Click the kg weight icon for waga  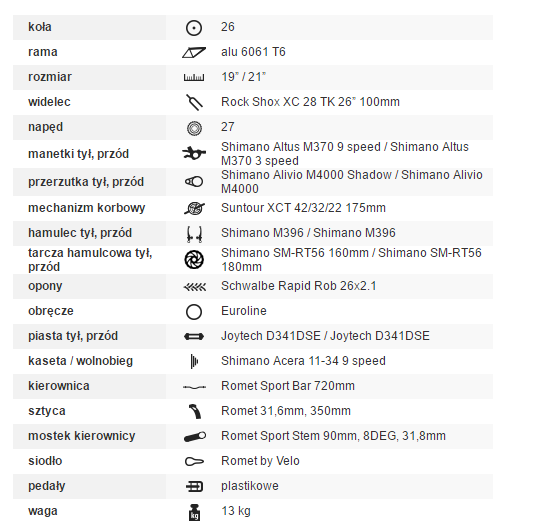pyautogui.click(x=194, y=512)
